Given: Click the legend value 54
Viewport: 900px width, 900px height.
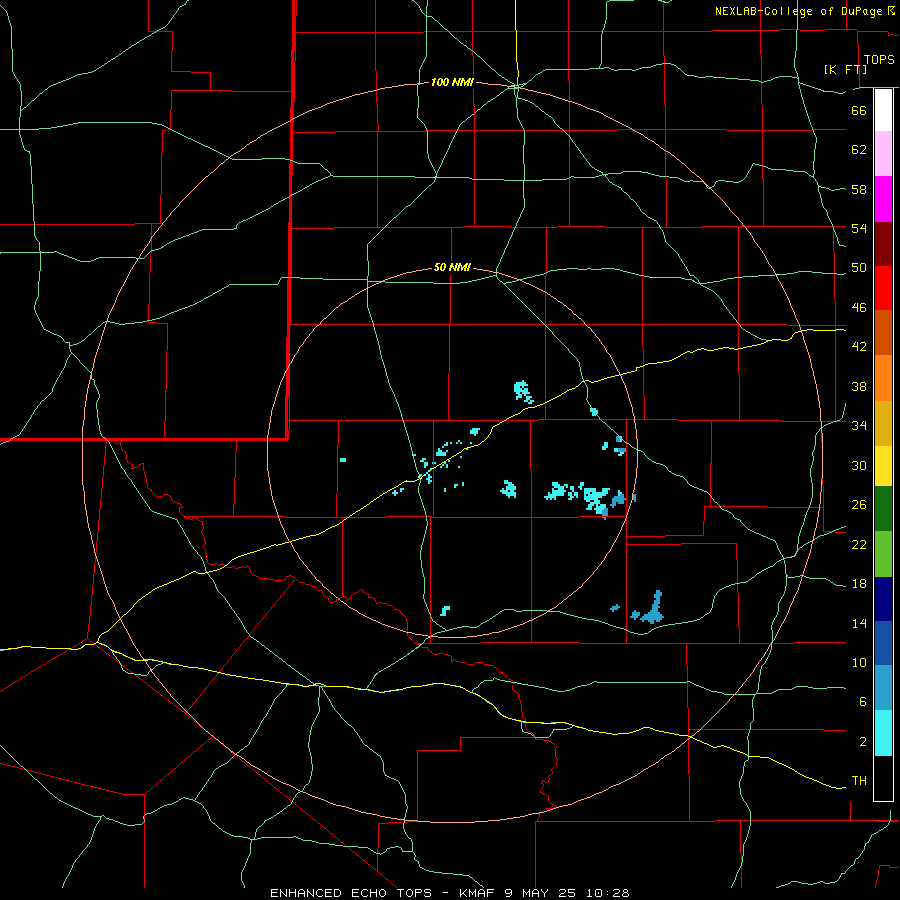Looking at the screenshot, I should click(859, 228).
